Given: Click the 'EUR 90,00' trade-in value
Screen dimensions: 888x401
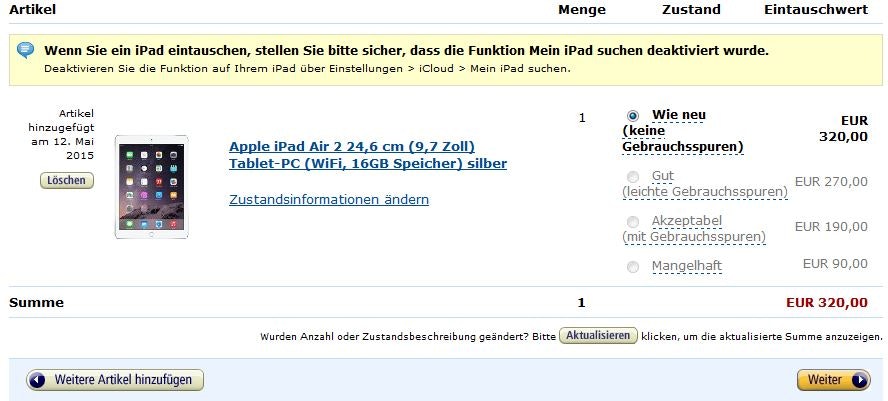Looking at the screenshot, I should pos(835,263).
